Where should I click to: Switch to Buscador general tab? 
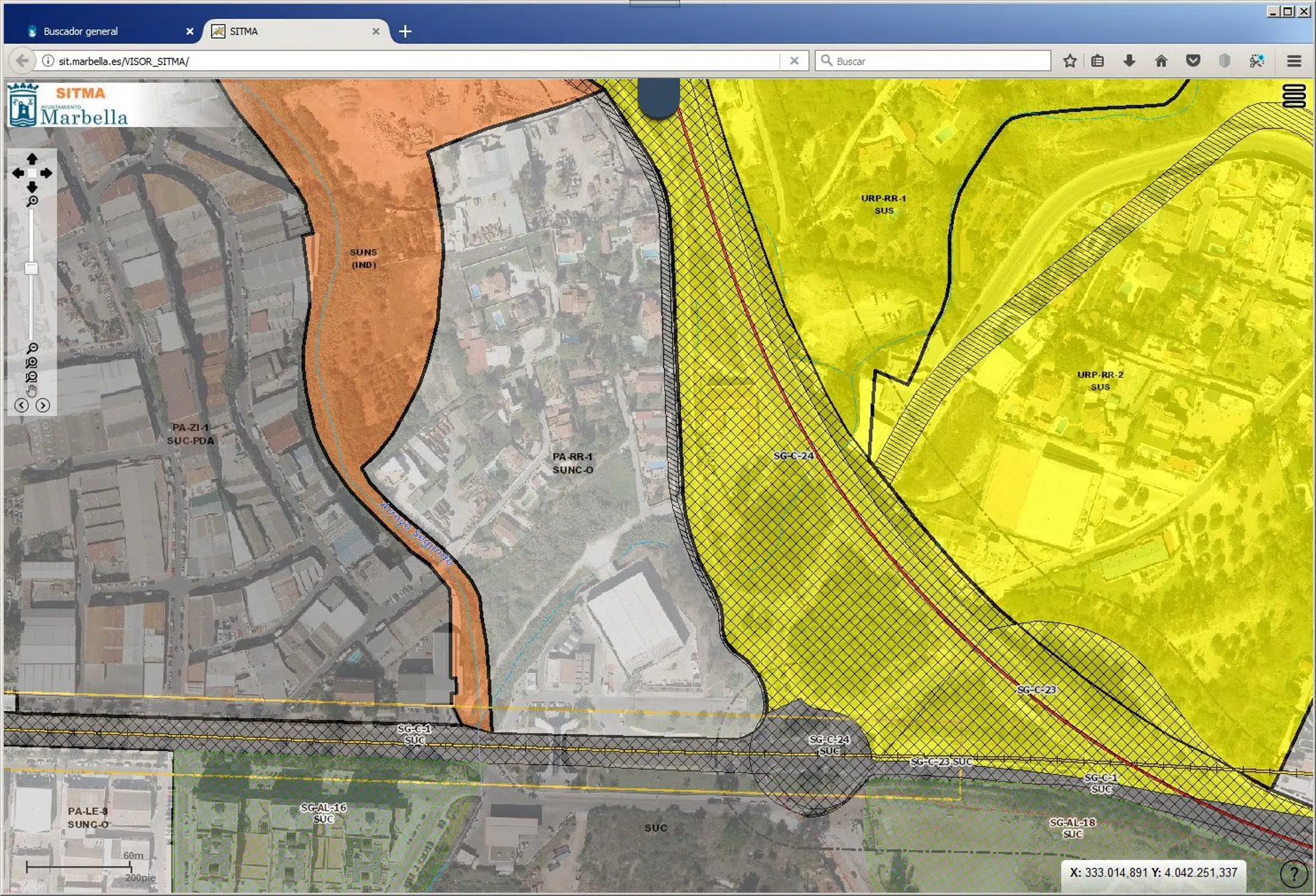tap(81, 31)
